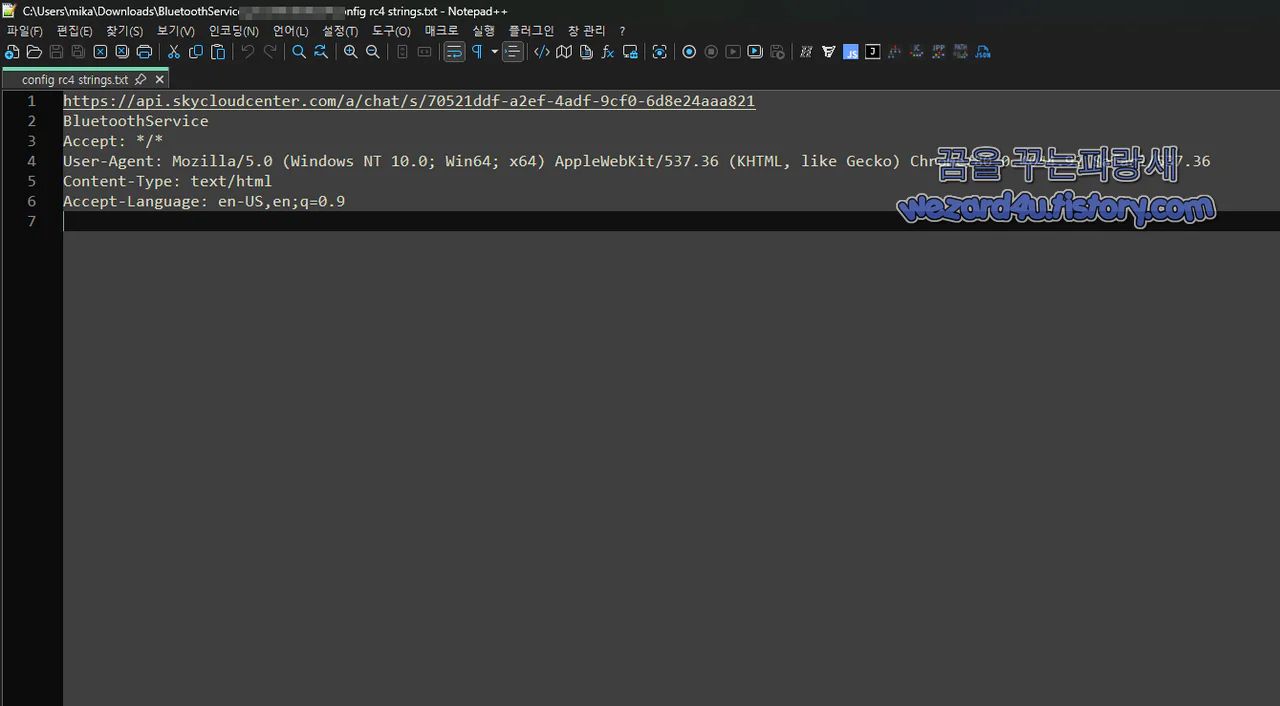This screenshot has height=706, width=1280.
Task: Close the config rc4 strings.txt tab
Action: (x=159, y=79)
